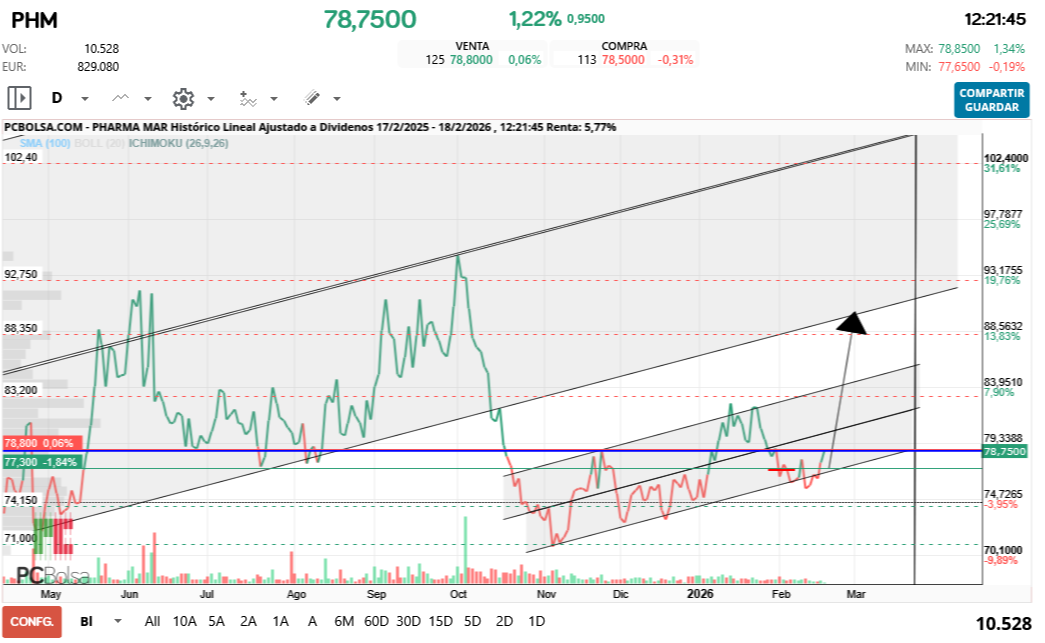The image size is (1045, 643).
Task: Select the drawing pencil tool icon
Action: click(312, 99)
